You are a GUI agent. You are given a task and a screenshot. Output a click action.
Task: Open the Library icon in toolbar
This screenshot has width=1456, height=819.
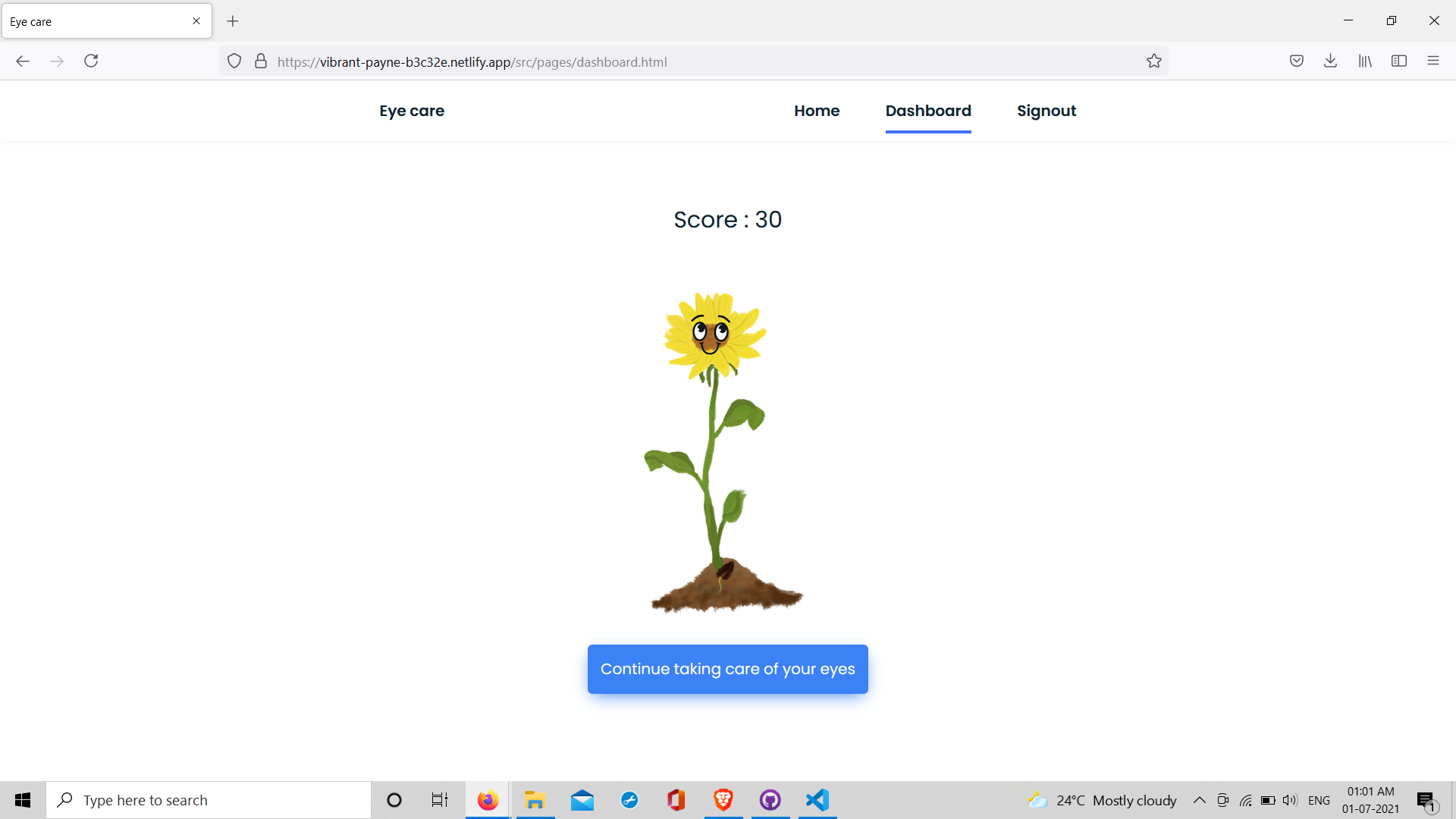point(1365,61)
